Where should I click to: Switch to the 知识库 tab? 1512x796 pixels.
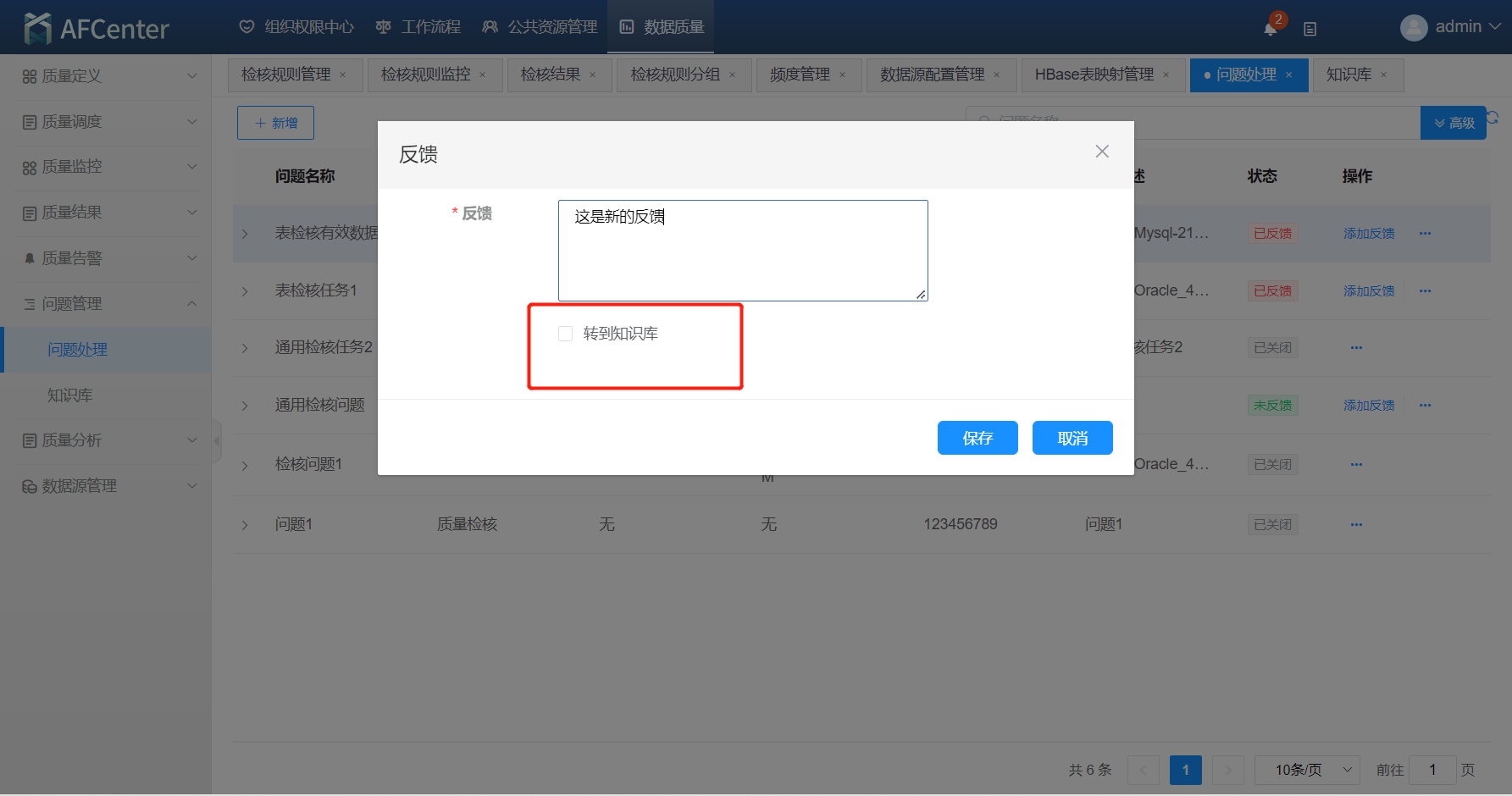click(x=1349, y=75)
